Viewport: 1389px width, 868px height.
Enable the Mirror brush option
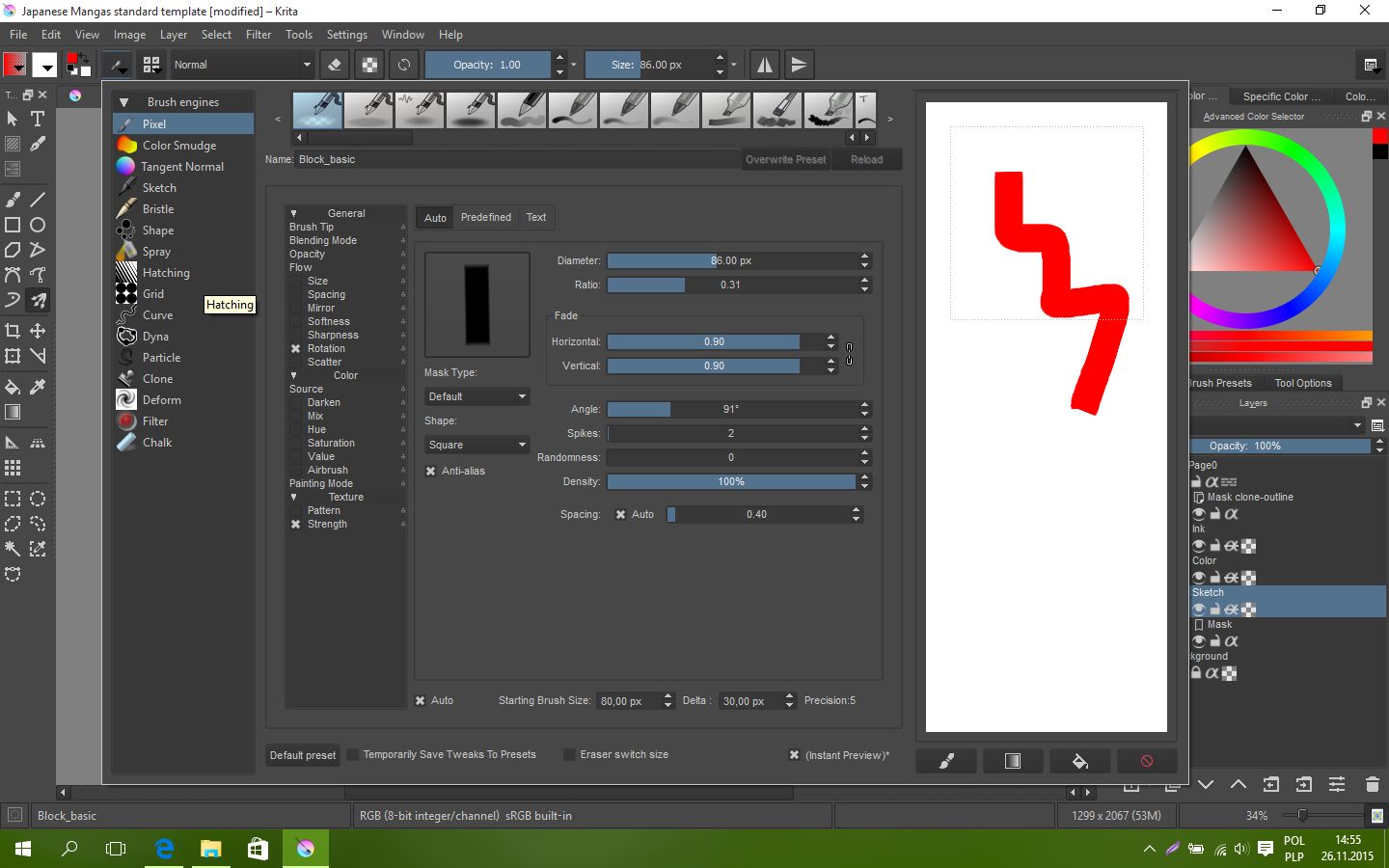[296, 308]
